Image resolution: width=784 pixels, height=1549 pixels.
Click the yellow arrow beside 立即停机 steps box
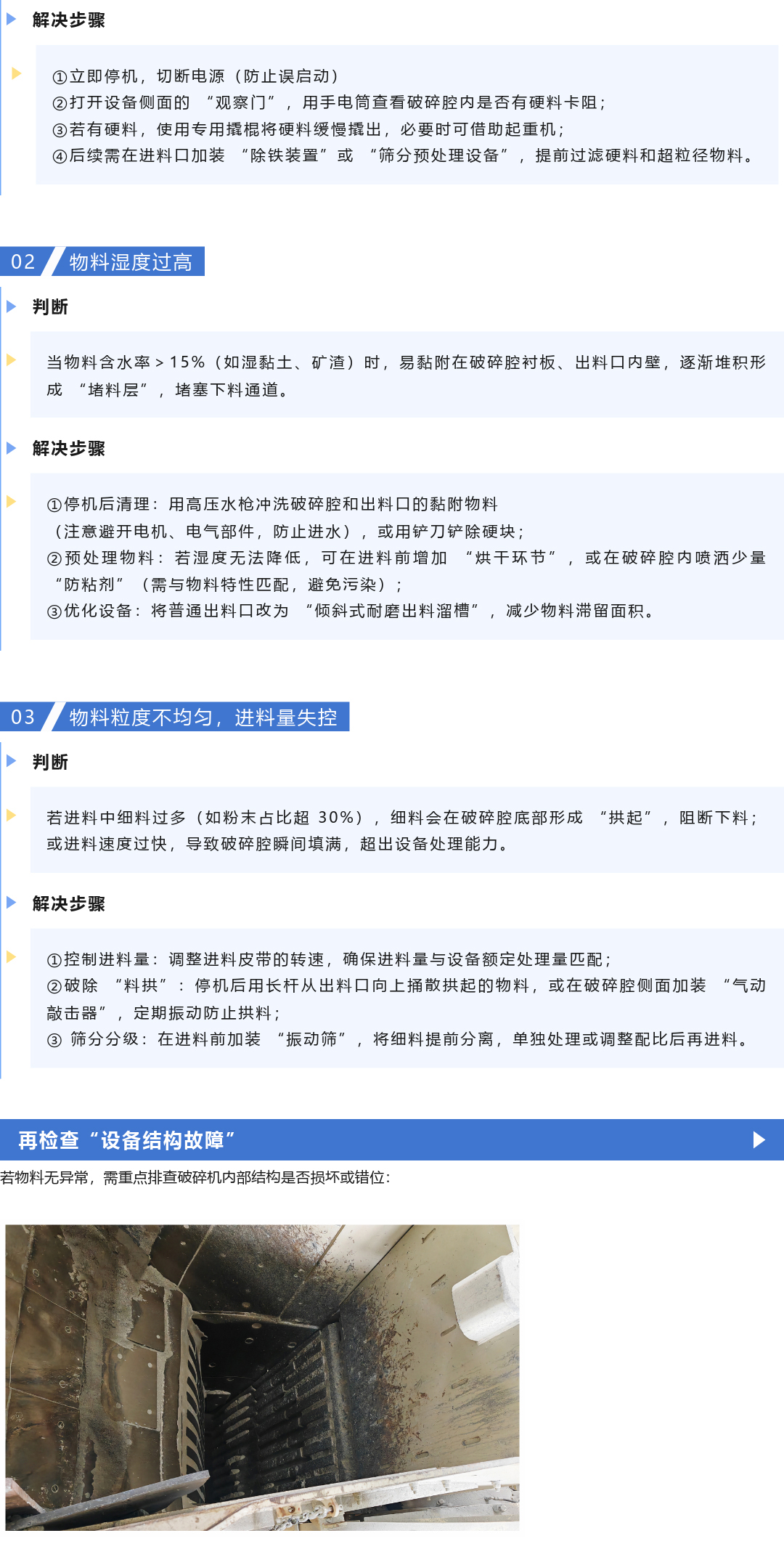(16, 73)
